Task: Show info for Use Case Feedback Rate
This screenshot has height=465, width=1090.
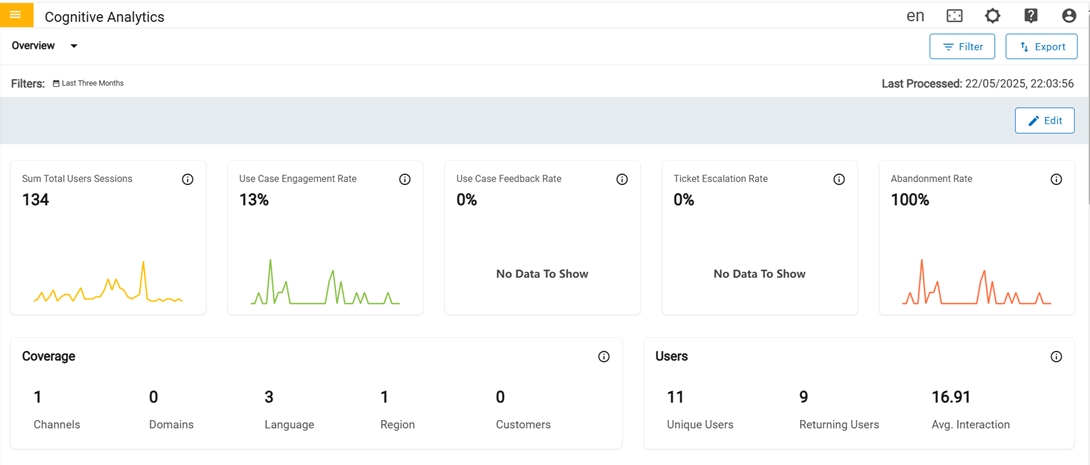Action: point(622,180)
